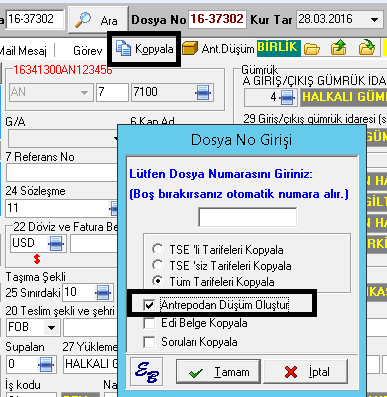The height and width of the screenshot is (397, 387).
Task: Click HALKALI GÜM customs name label
Action: (x=343, y=97)
